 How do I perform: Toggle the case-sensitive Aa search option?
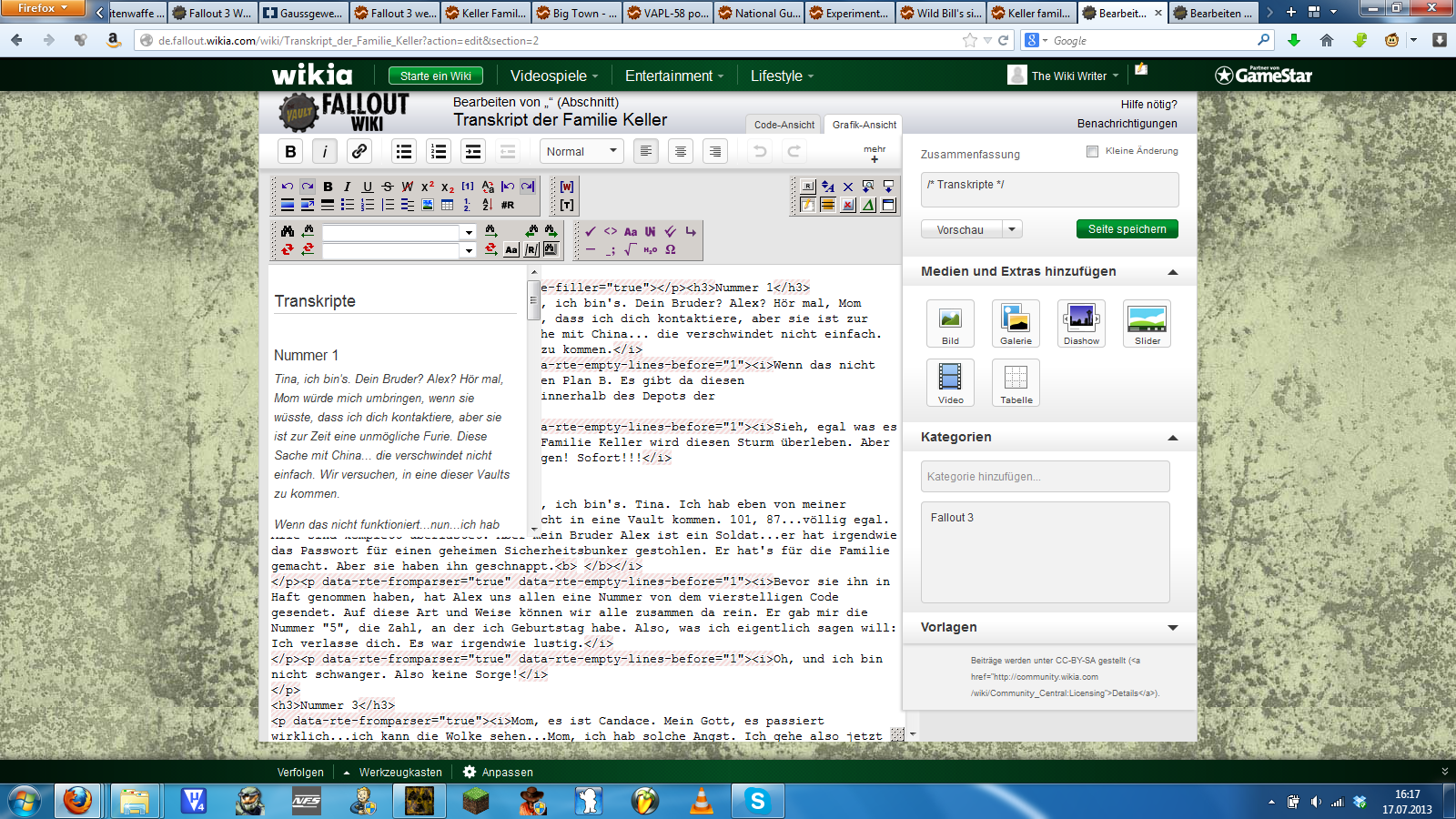[x=511, y=250]
